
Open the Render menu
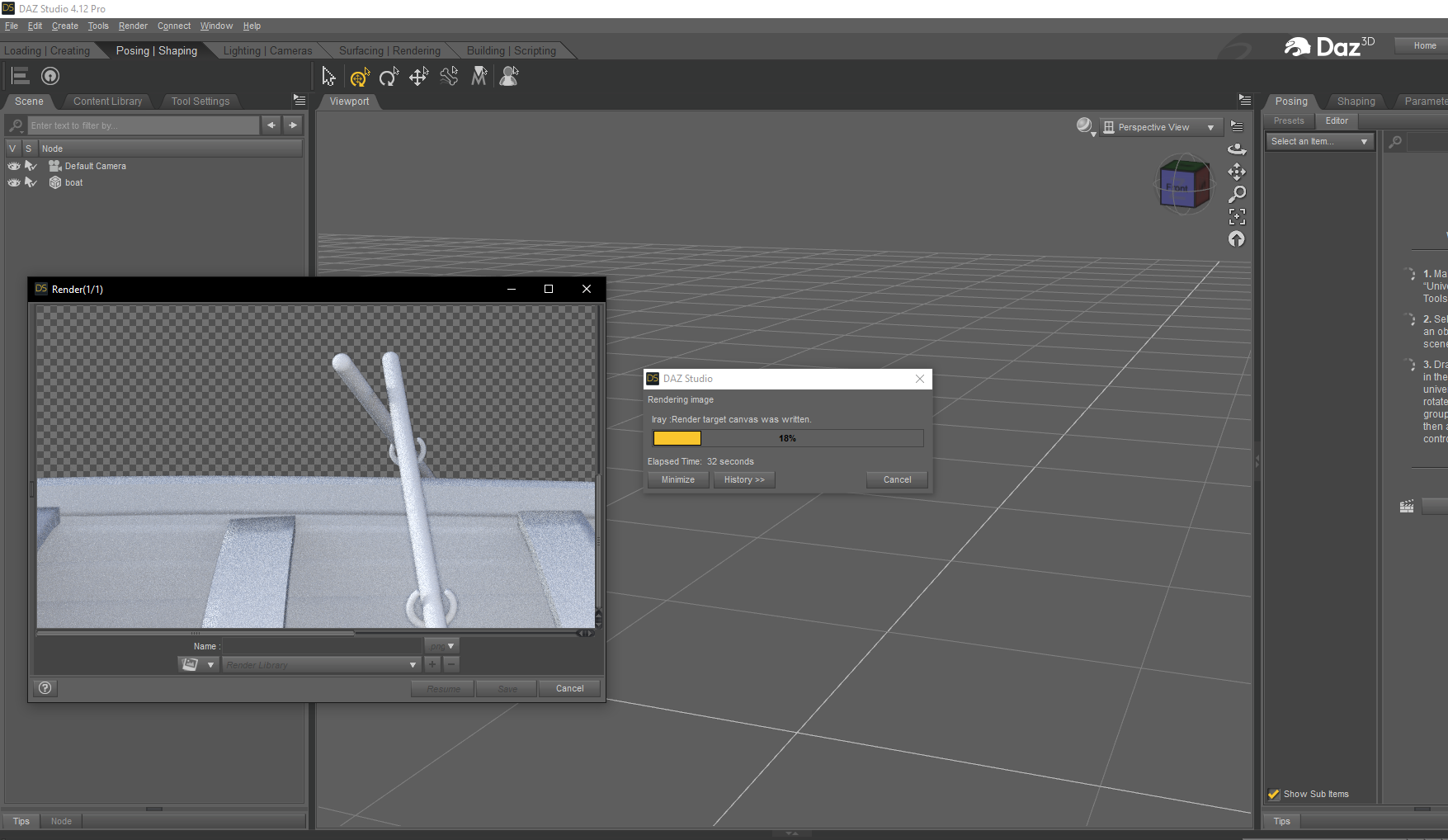tap(133, 26)
